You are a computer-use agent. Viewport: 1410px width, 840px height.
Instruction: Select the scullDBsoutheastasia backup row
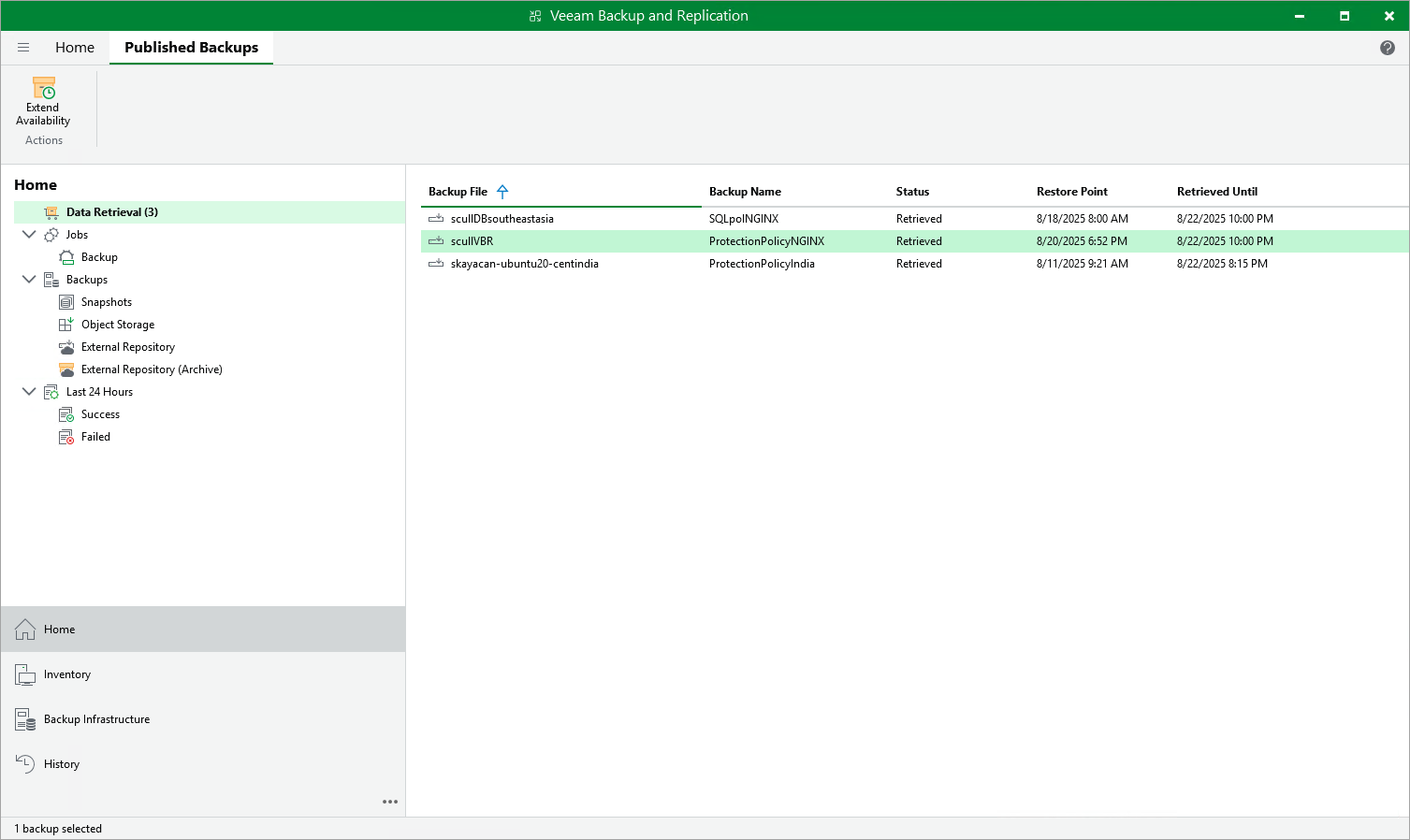(x=915, y=219)
